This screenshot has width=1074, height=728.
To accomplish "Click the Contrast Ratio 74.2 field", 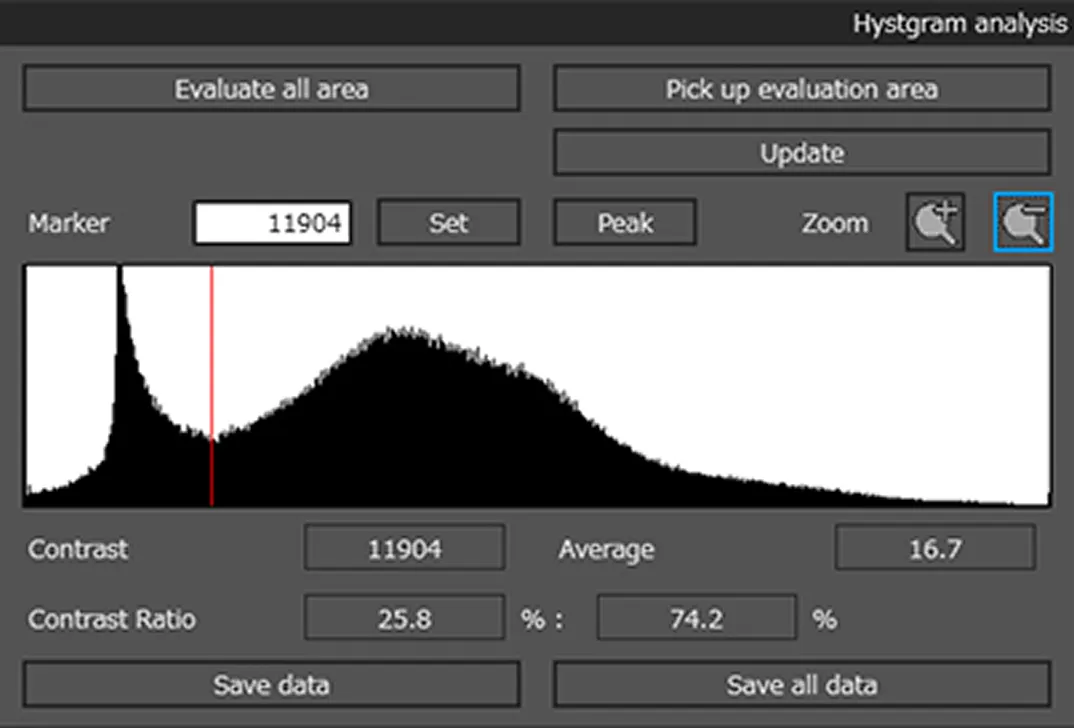I will [696, 620].
